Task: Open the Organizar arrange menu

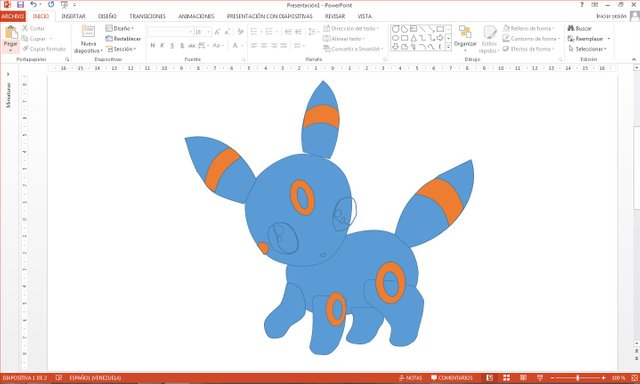Action: click(465, 38)
